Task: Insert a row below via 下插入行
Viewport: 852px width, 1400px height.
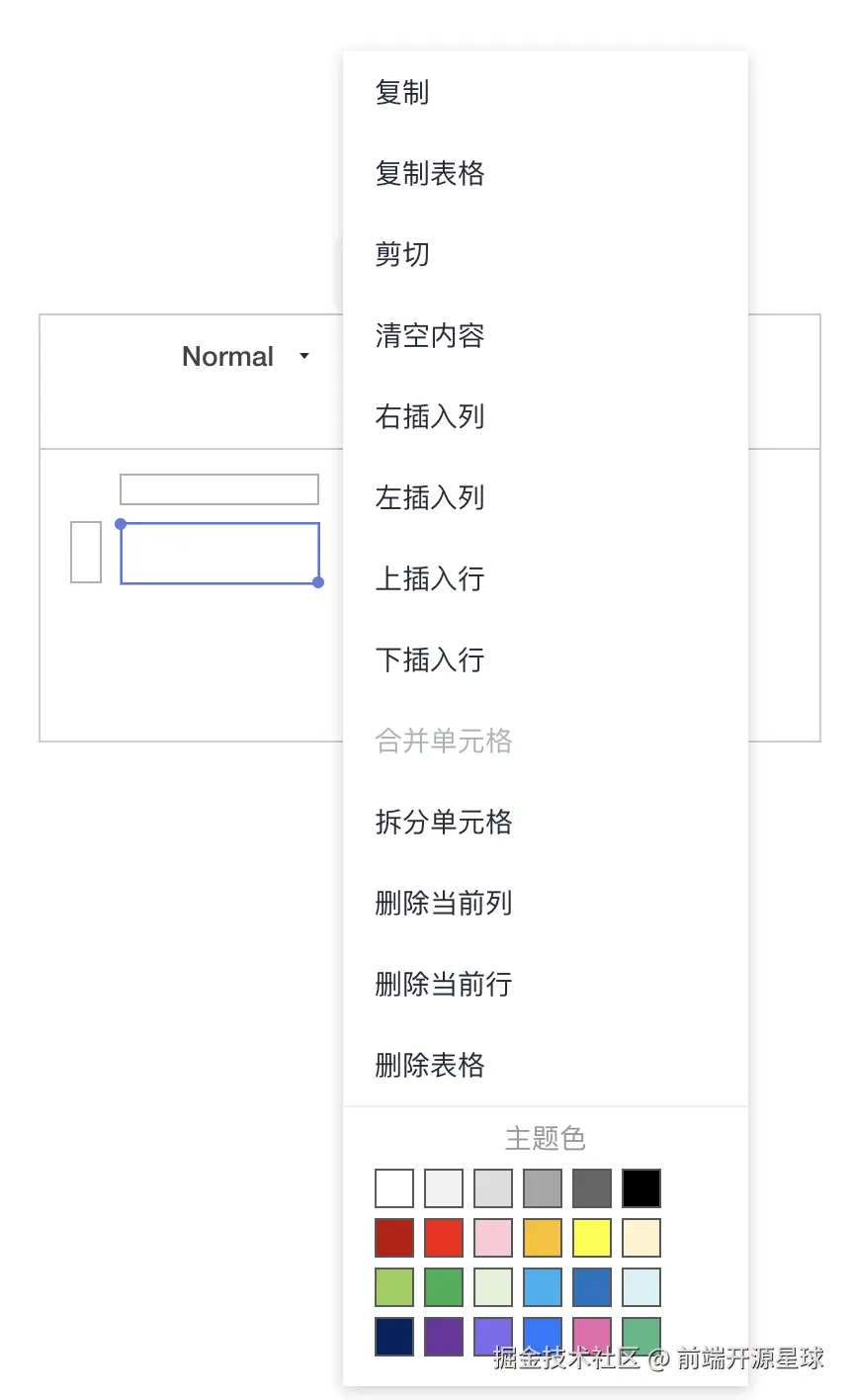Action: [x=429, y=659]
